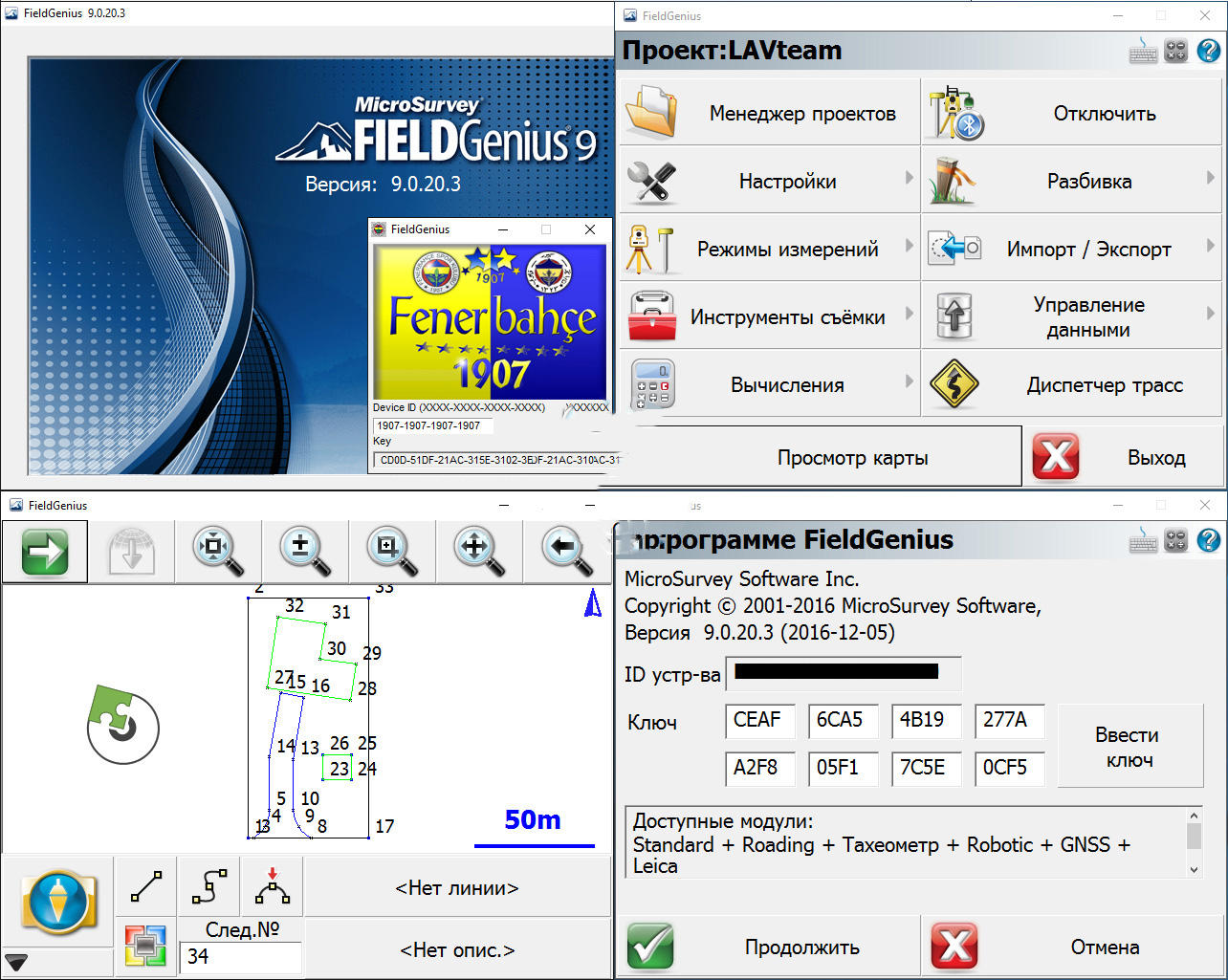Expand the Управление данными submenu arrow
This screenshot has height=980, width=1228.
[1211, 314]
